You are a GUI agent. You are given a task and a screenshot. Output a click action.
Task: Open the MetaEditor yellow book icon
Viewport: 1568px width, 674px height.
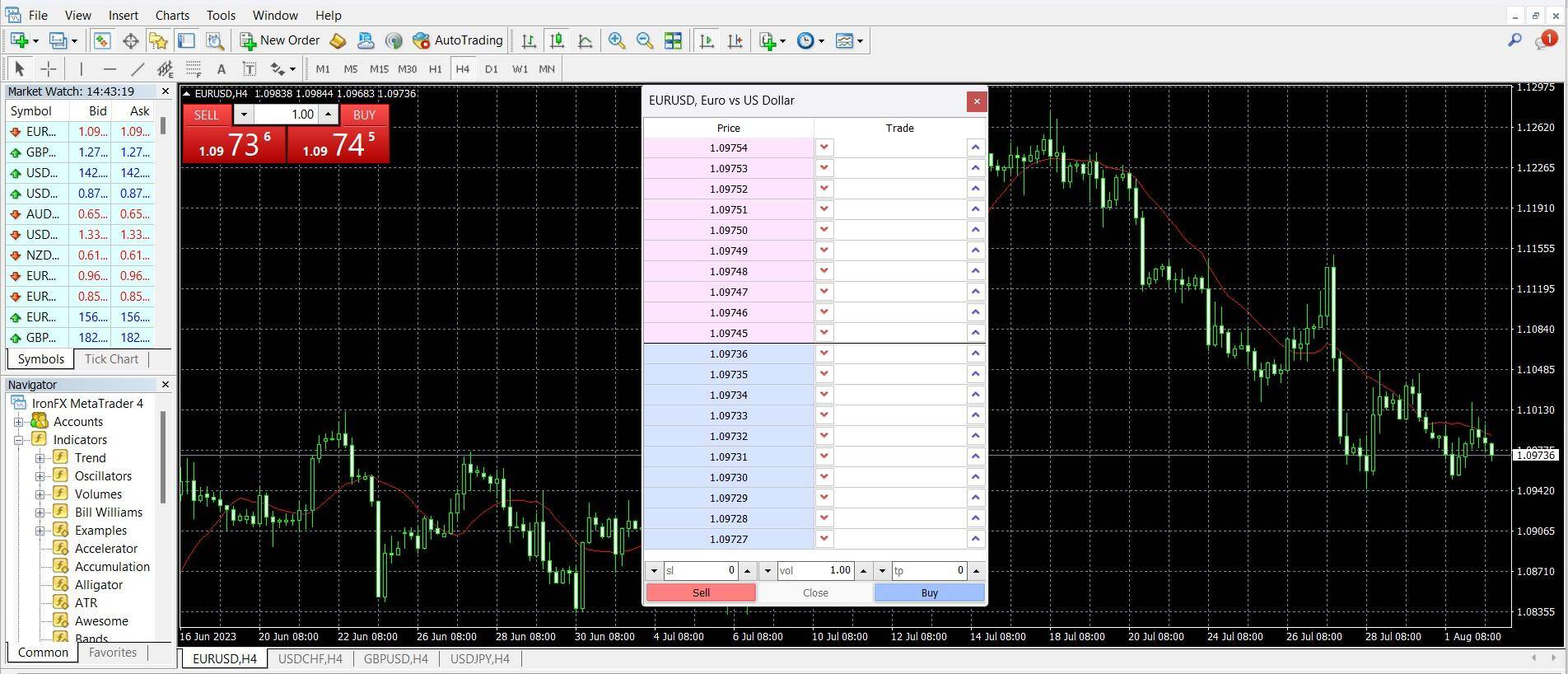[338, 40]
